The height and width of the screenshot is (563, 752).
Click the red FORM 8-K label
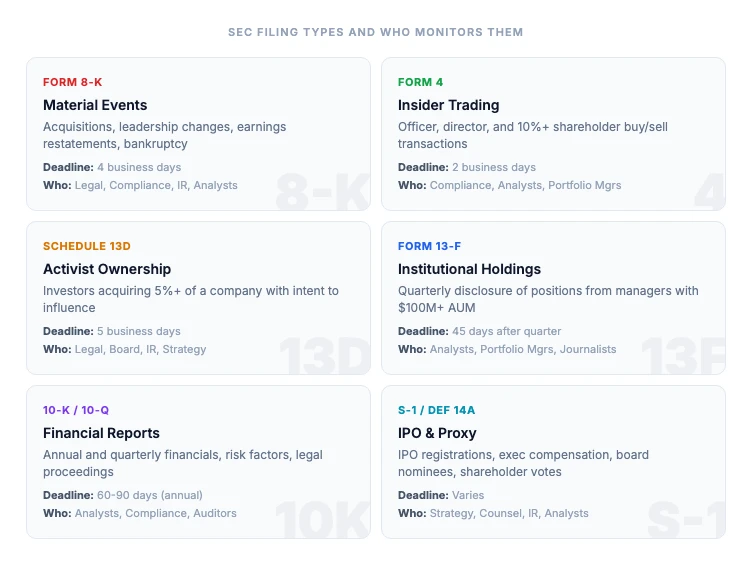pyautogui.click(x=72, y=82)
